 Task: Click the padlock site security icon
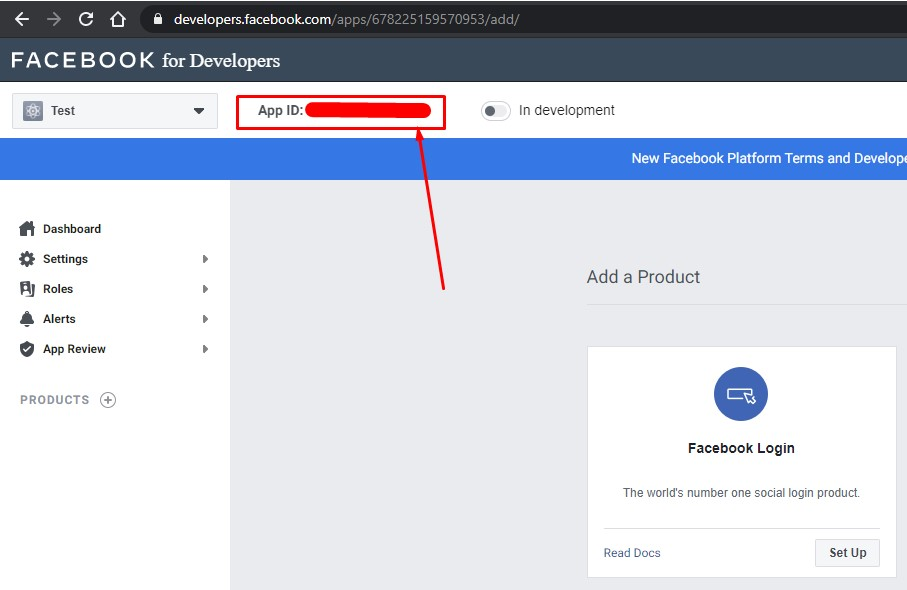point(157,19)
